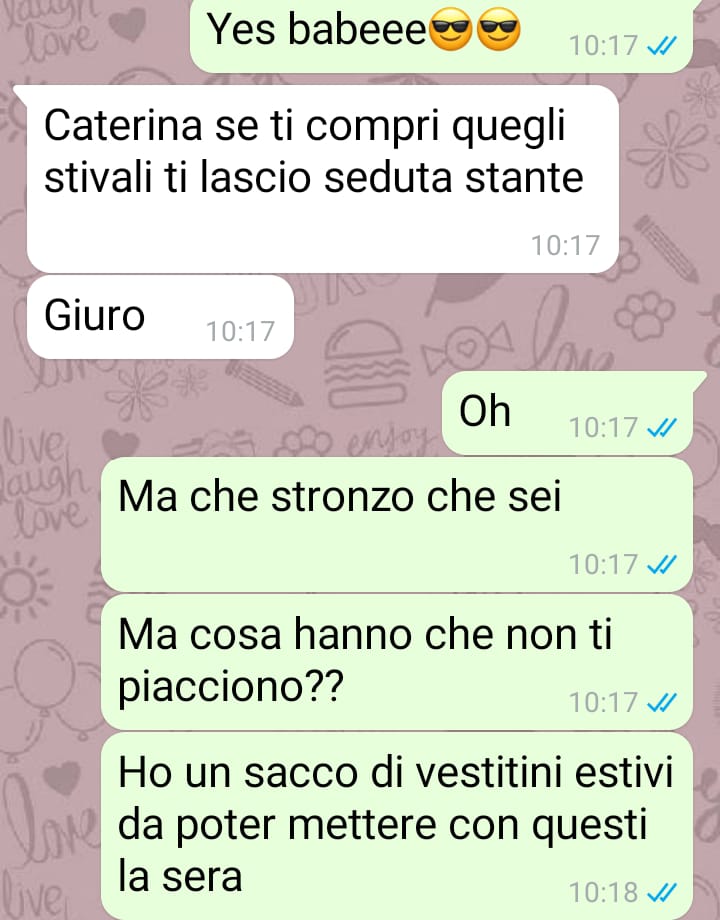Select 'Ma cosa hanno che non ti piacciono??' message
This screenshot has height=920, width=720.
tap(397, 662)
